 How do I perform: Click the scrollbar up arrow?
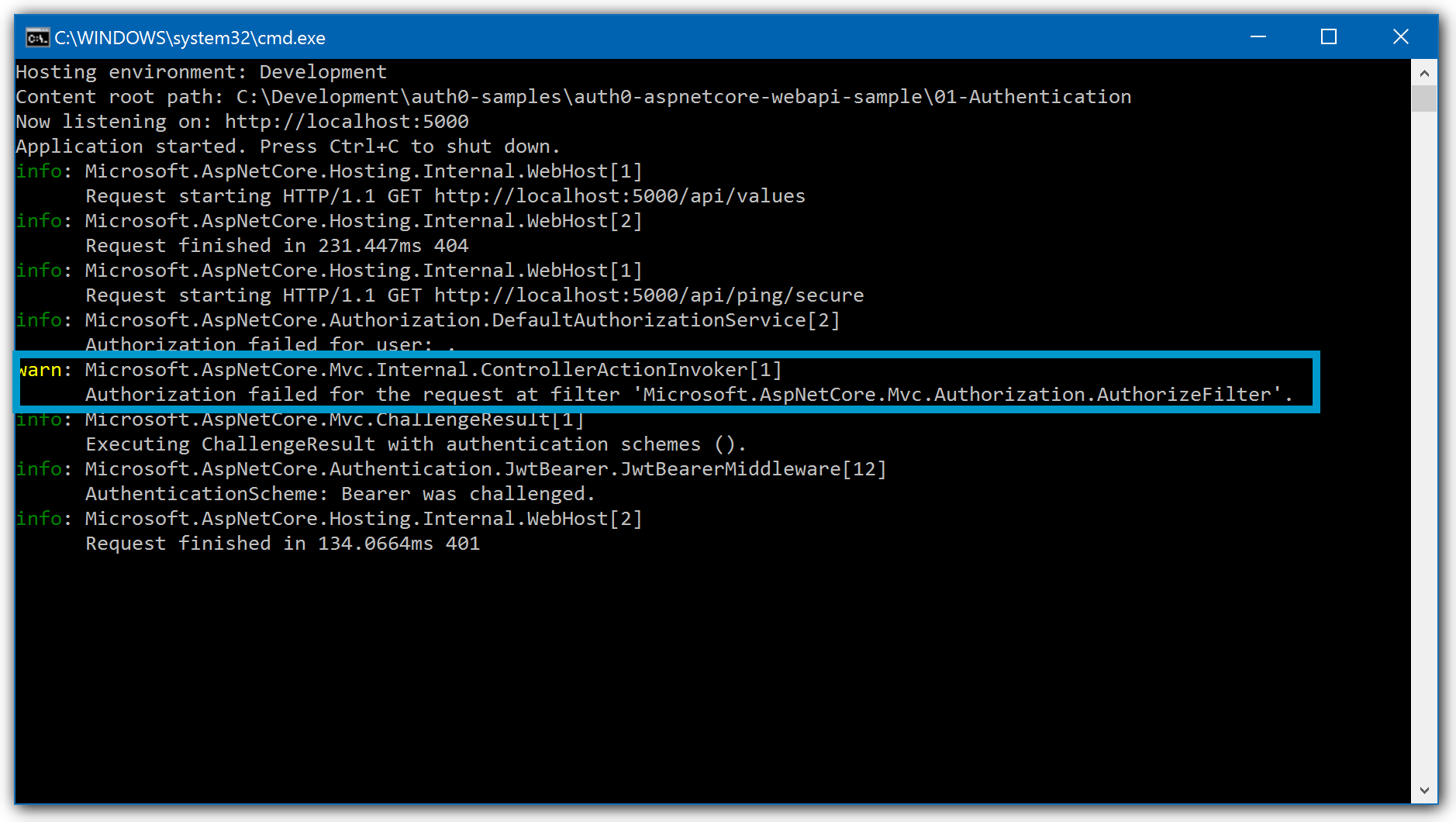tap(1423, 72)
